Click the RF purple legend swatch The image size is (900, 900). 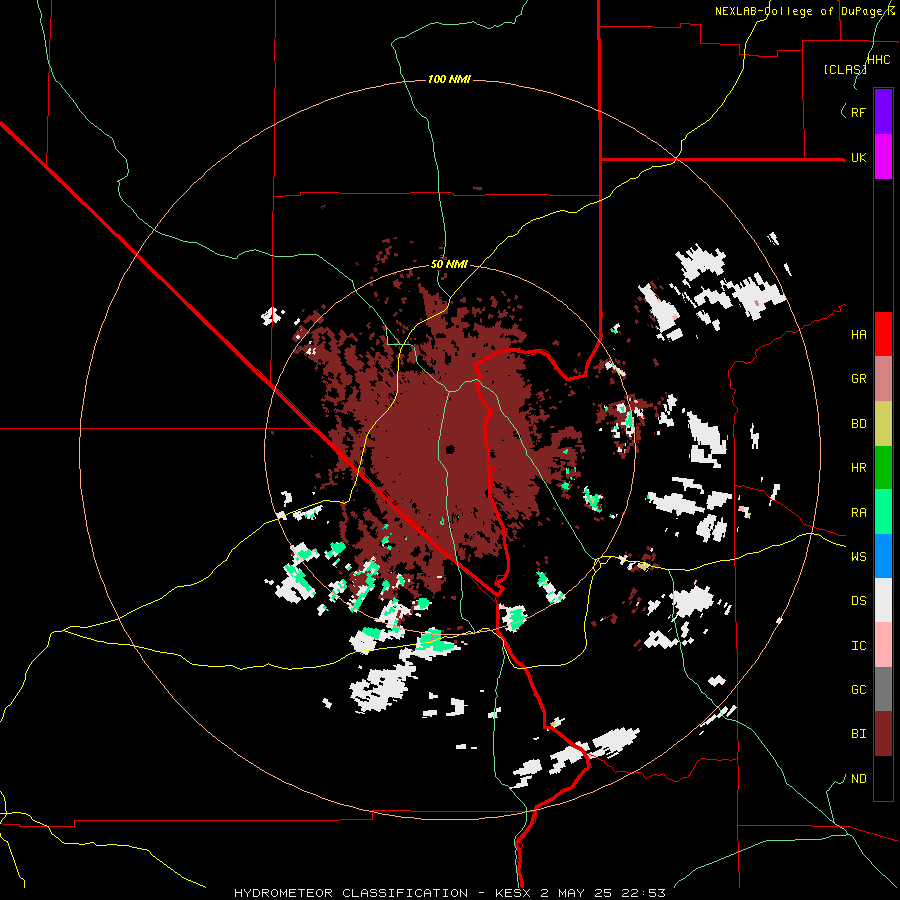pyautogui.click(x=883, y=112)
